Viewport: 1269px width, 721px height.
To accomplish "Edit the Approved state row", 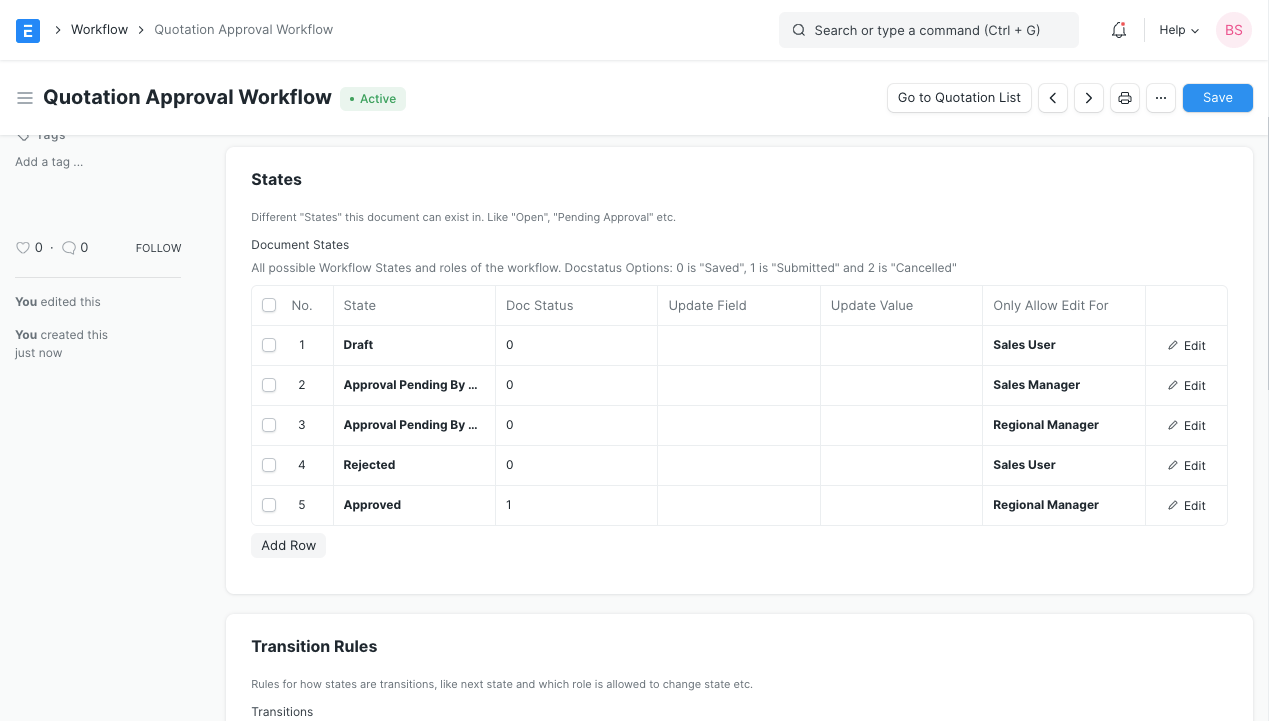I will pos(1186,506).
